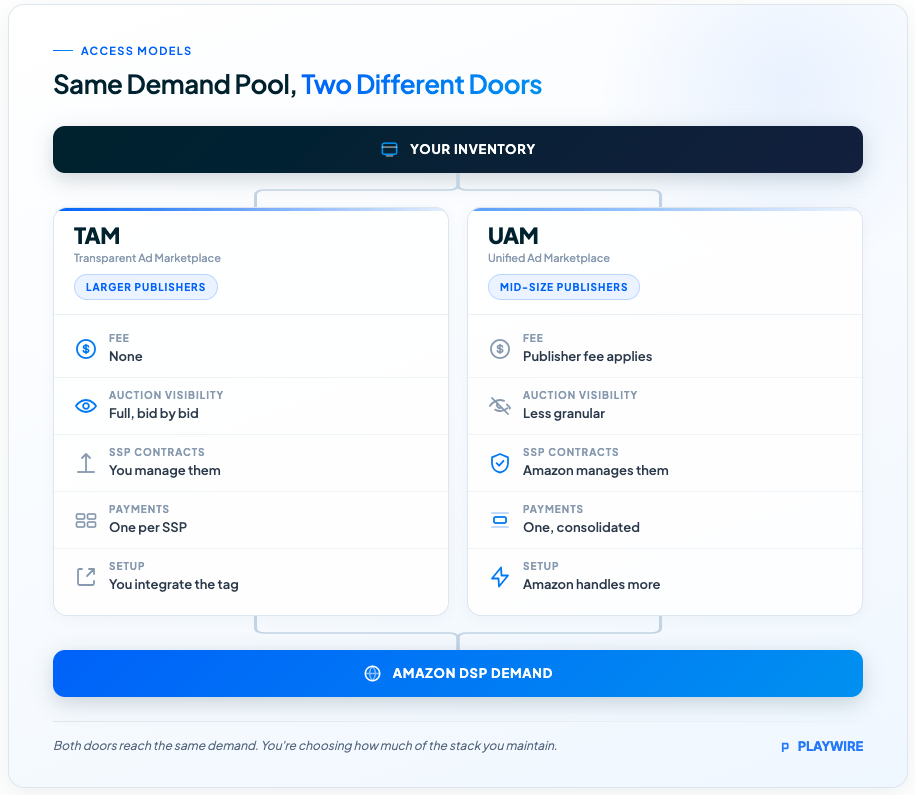Click 'Amazon manages them' text
The width and height of the screenshot is (915, 795).
coord(595,470)
